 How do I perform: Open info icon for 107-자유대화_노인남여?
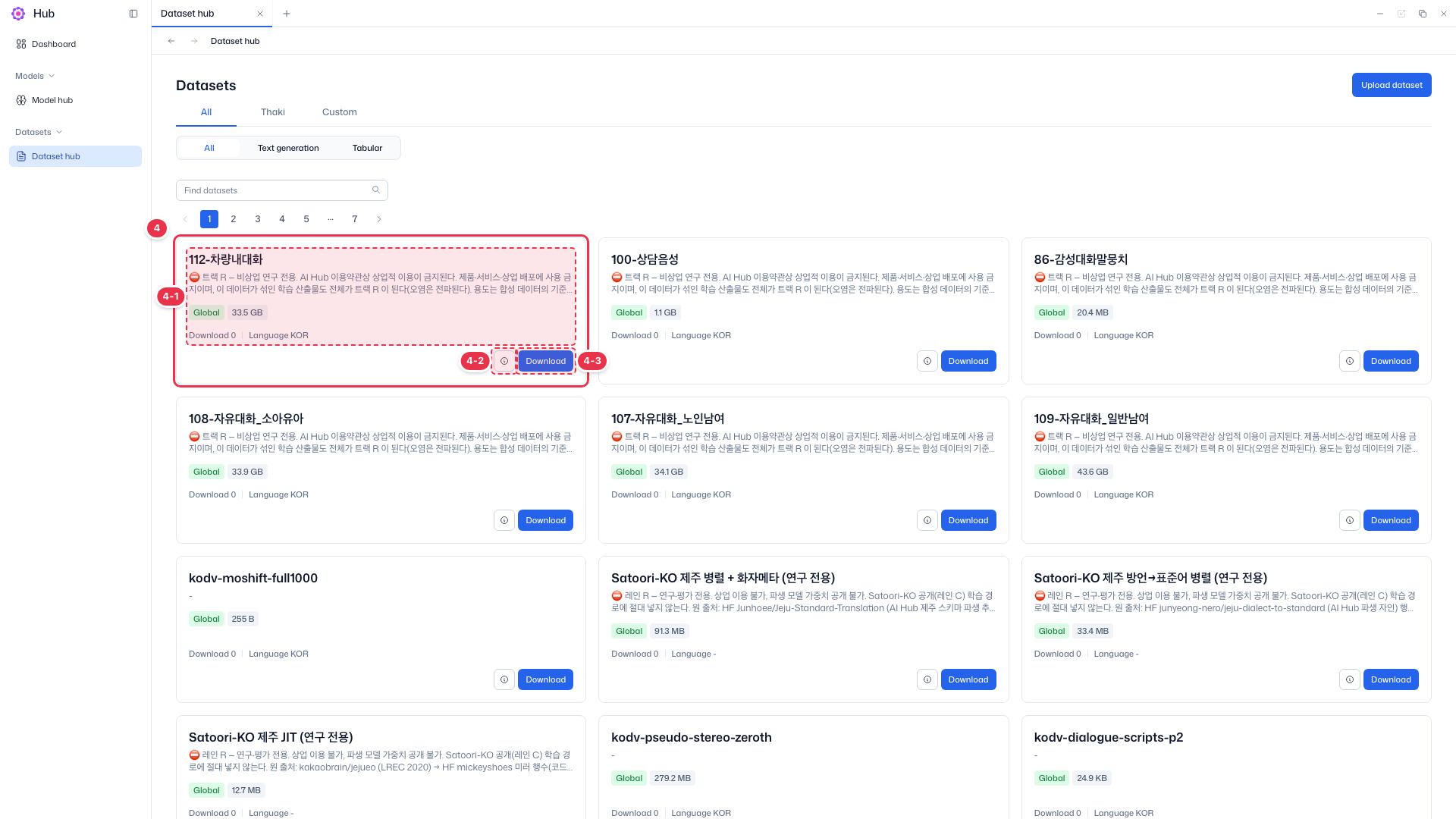coord(927,520)
